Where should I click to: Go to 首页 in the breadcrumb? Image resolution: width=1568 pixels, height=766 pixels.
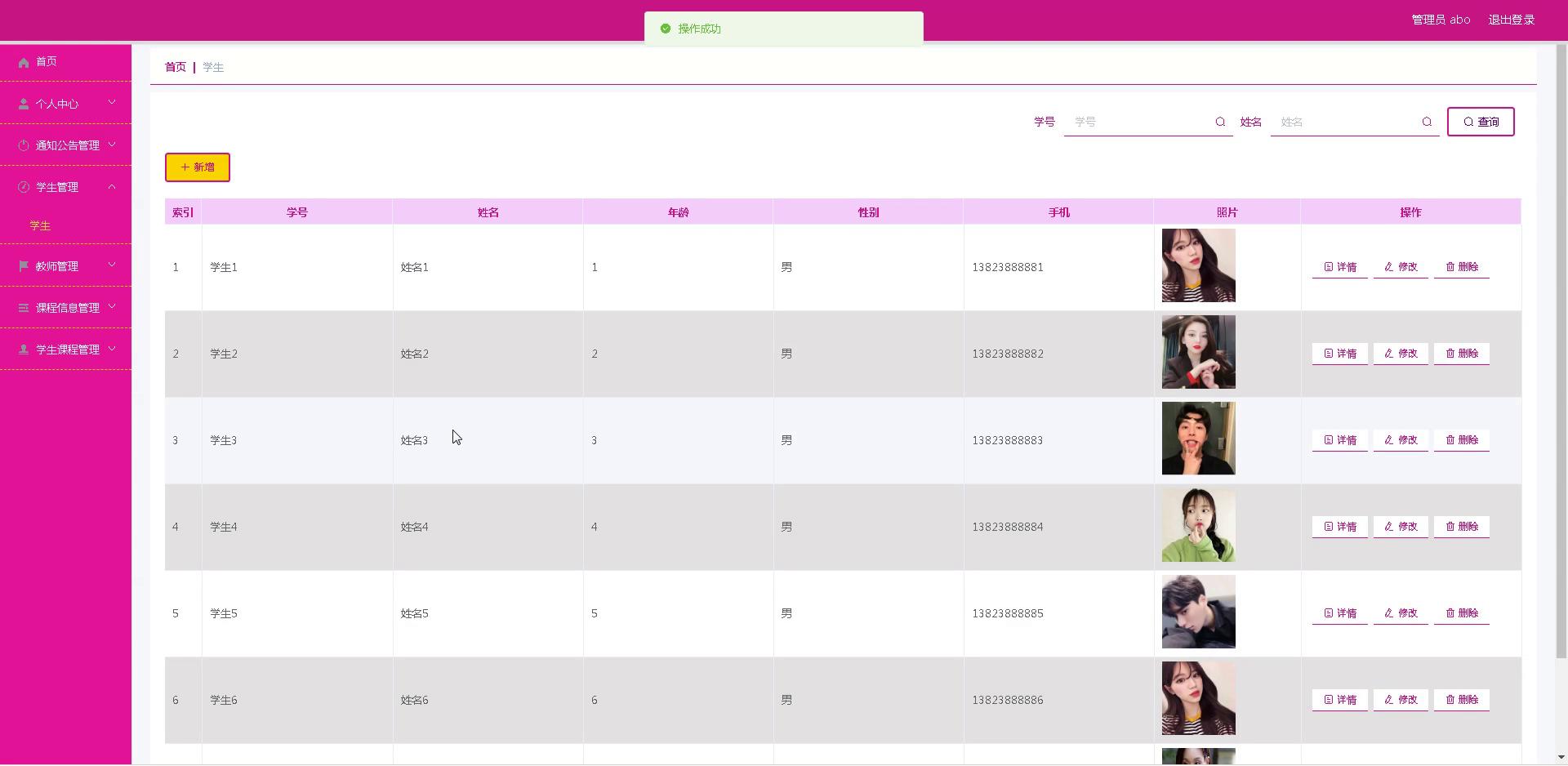click(x=176, y=67)
